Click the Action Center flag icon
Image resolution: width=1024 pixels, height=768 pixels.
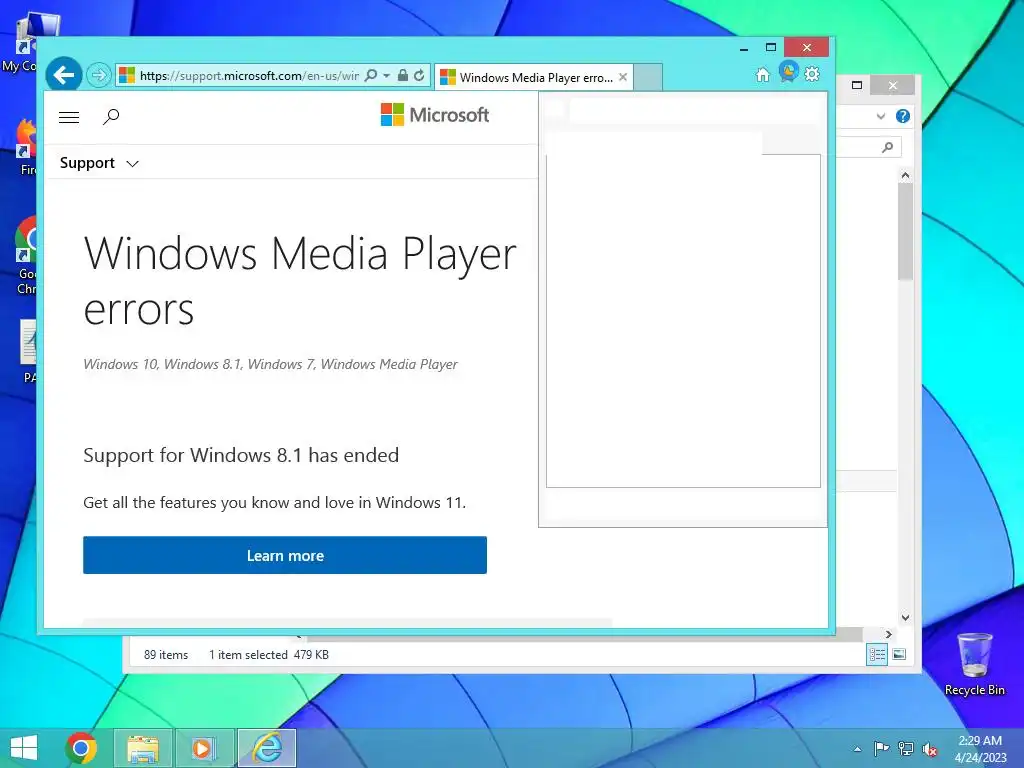(881, 748)
